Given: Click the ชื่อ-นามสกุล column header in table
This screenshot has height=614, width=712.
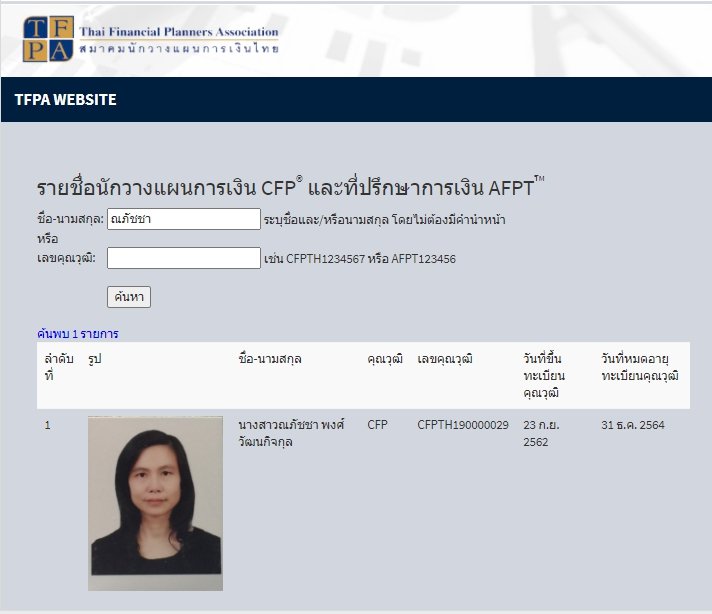Looking at the screenshot, I should point(270,358).
